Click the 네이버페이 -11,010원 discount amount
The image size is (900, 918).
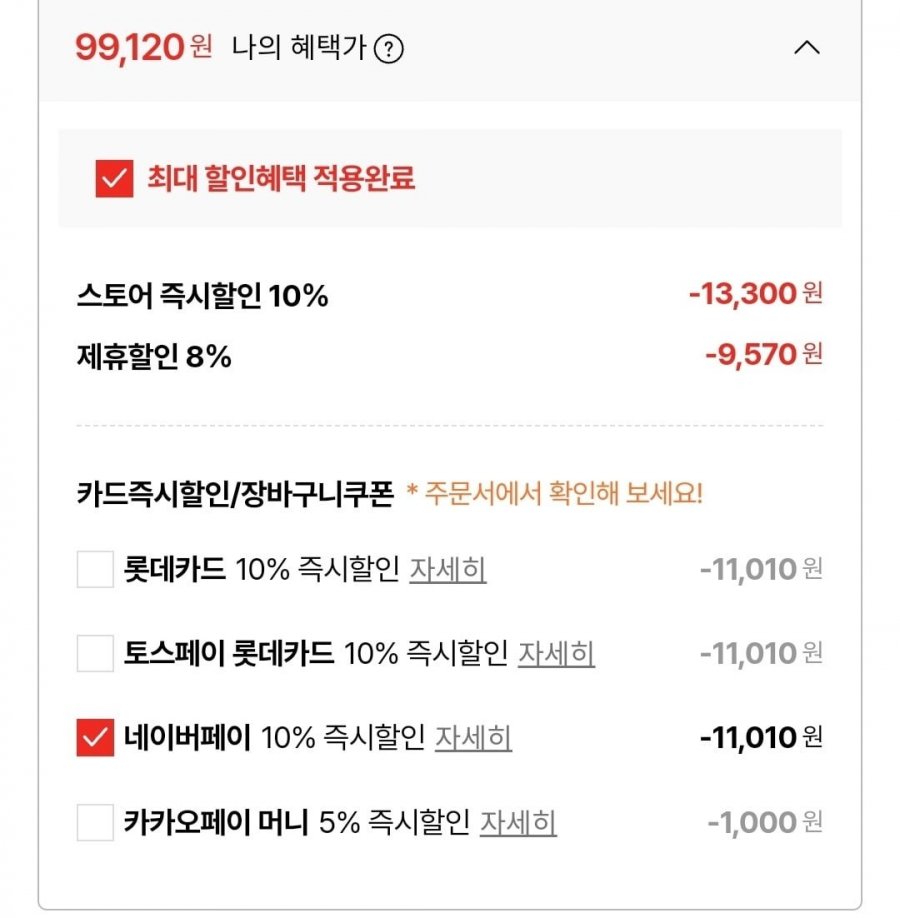760,738
